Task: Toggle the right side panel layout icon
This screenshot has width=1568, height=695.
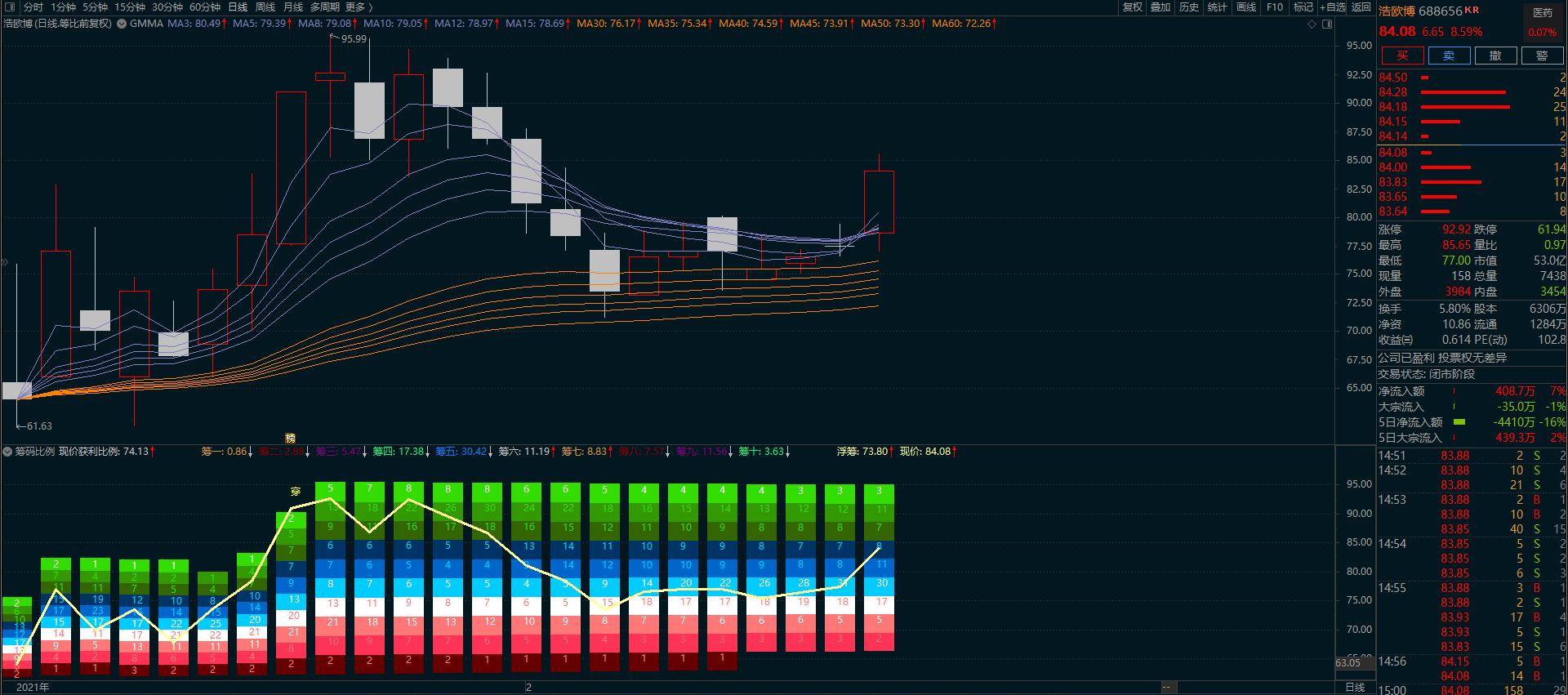Action: 1327,25
